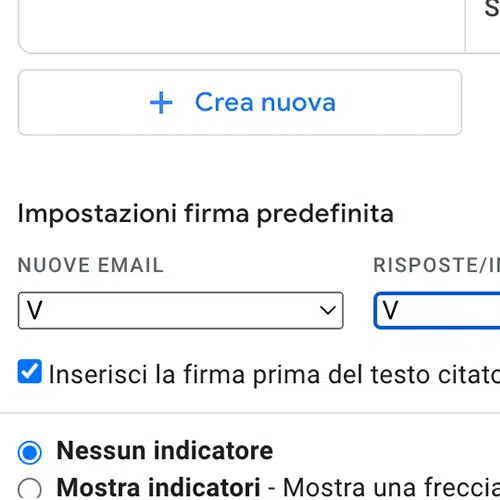
Task: Click the RISPOSTE/INOLTRI field label
Action: pos(437,265)
